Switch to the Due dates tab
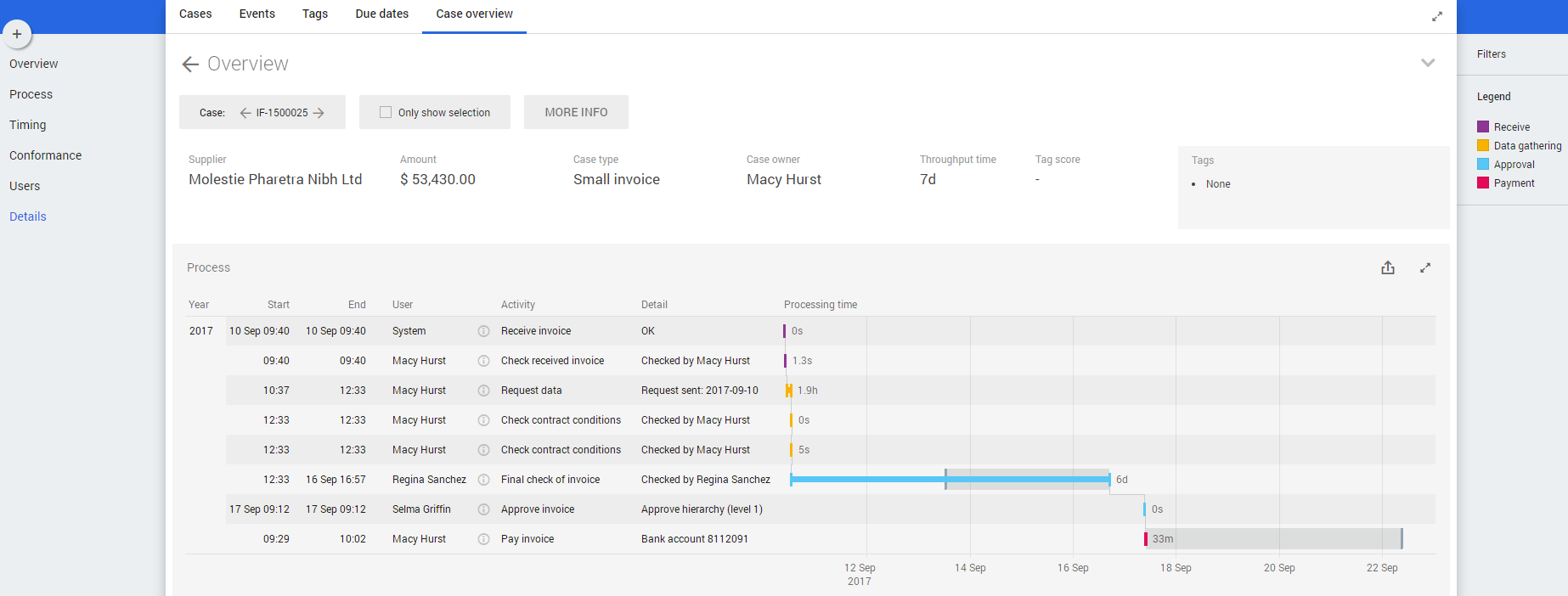Image resolution: width=1568 pixels, height=596 pixels. [381, 14]
